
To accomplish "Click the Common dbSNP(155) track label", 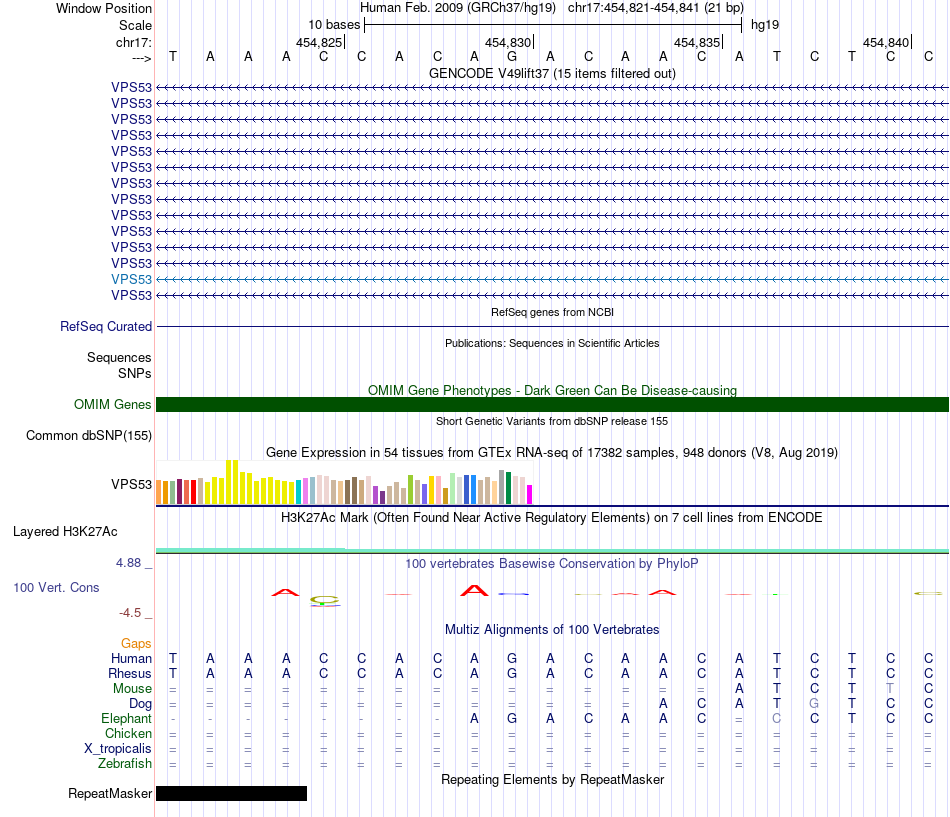I will (x=88, y=435).
